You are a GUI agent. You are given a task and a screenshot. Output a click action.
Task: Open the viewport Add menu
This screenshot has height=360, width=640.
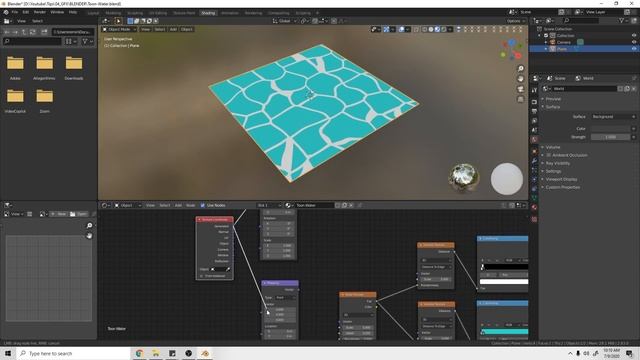(x=173, y=29)
